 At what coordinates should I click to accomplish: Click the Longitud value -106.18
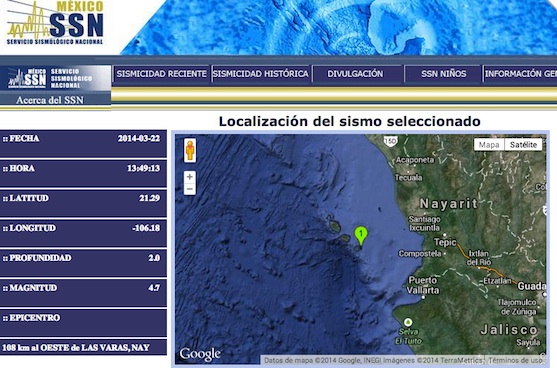146,228
